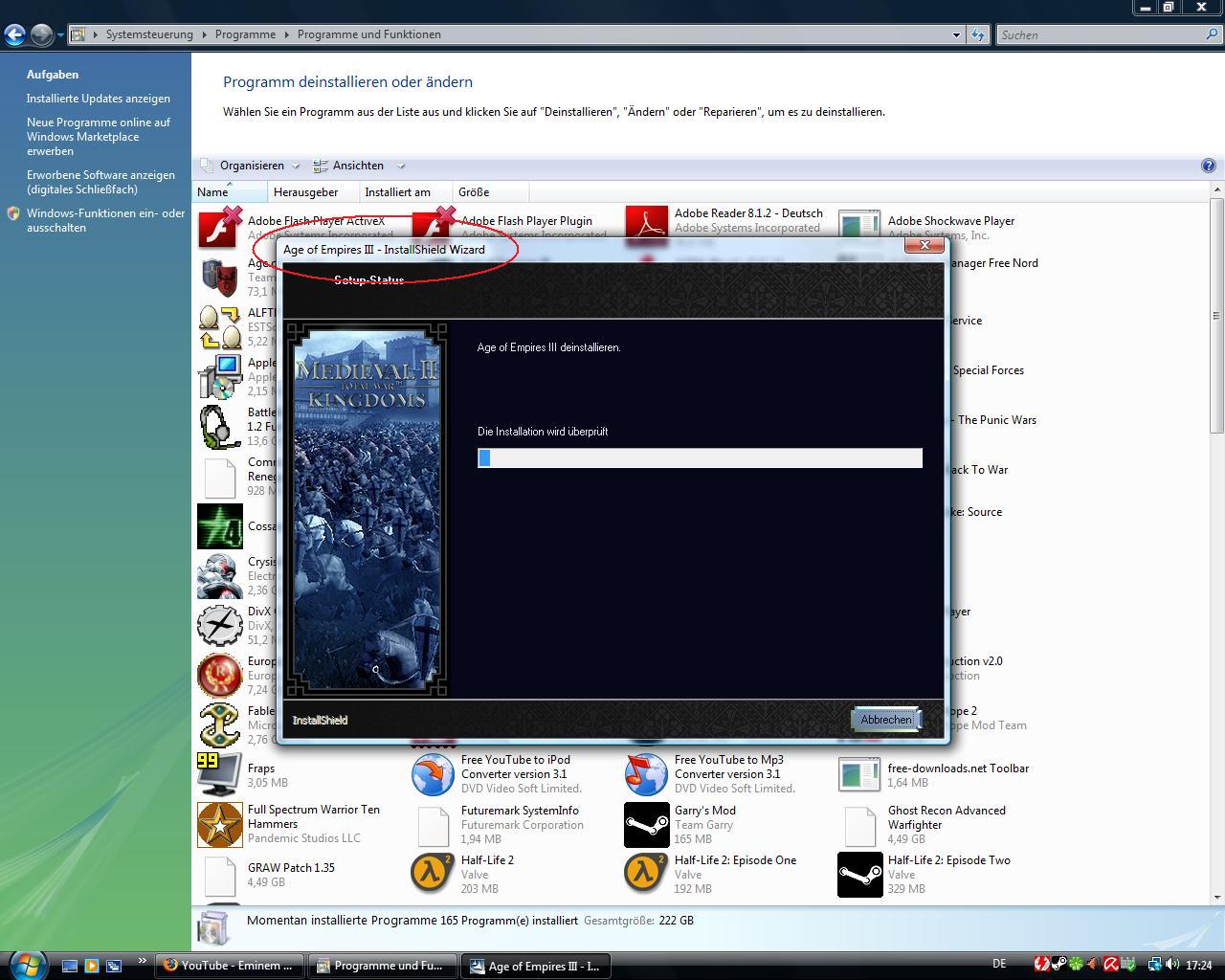Screen dimensions: 1225x980
Task: Select the Cossacks green 74 icon
Action: [219, 526]
